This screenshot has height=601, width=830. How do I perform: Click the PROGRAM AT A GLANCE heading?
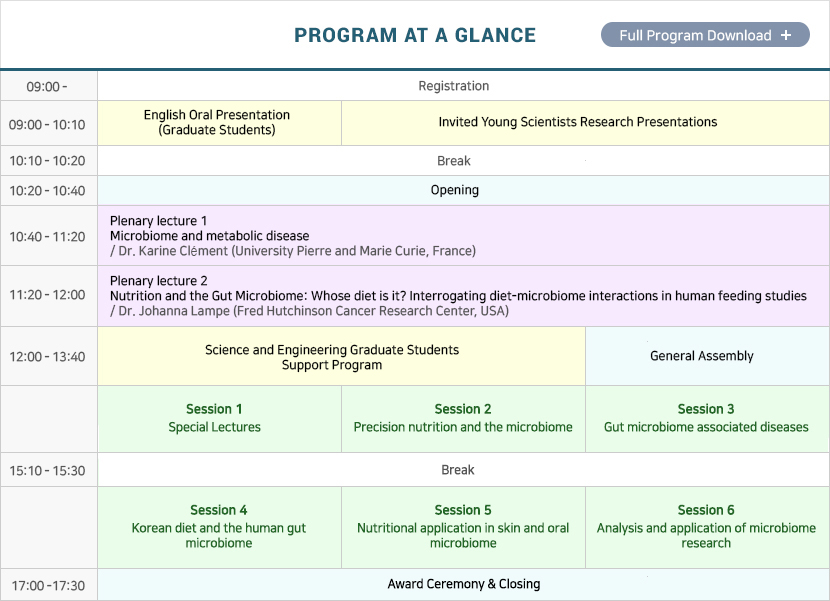click(415, 35)
